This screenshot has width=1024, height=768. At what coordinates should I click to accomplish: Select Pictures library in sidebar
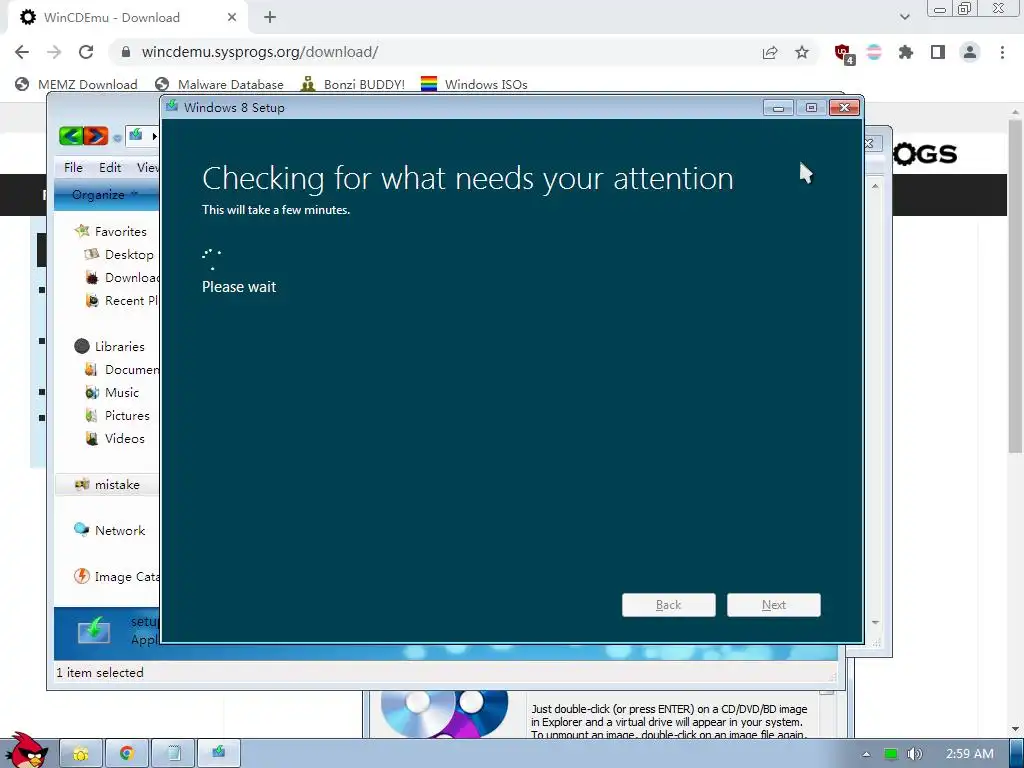pos(127,415)
